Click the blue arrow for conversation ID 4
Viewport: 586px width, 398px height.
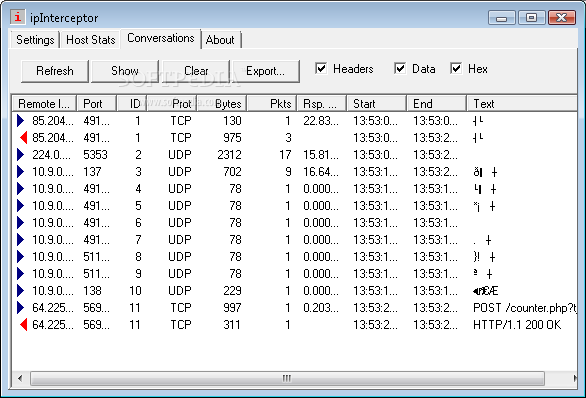pyautogui.click(x=21, y=188)
